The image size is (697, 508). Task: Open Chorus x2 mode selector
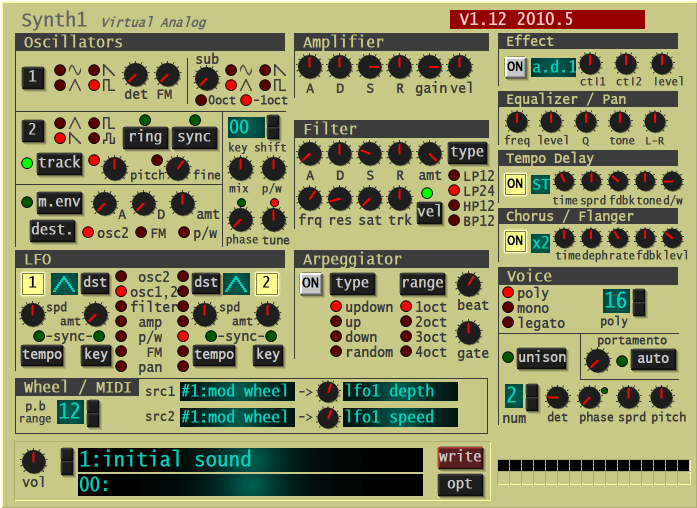[x=540, y=243]
